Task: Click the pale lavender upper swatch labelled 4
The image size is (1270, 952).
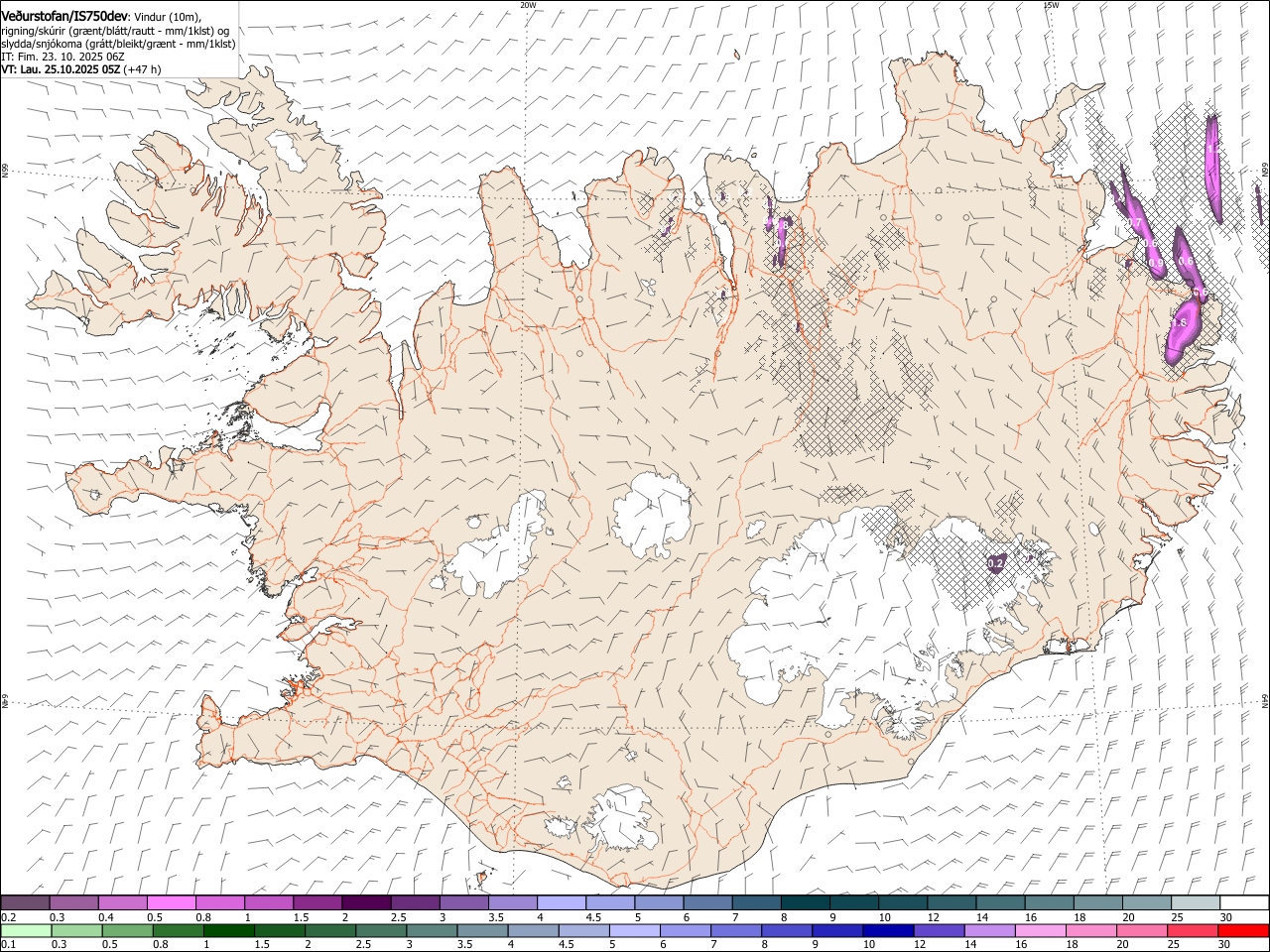Action: [561, 903]
